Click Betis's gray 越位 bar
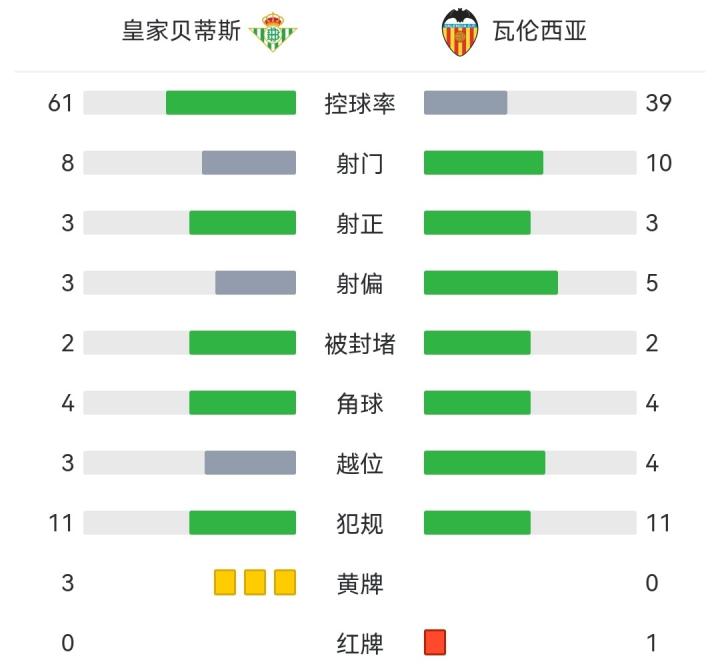The image size is (720, 666). tap(250, 463)
